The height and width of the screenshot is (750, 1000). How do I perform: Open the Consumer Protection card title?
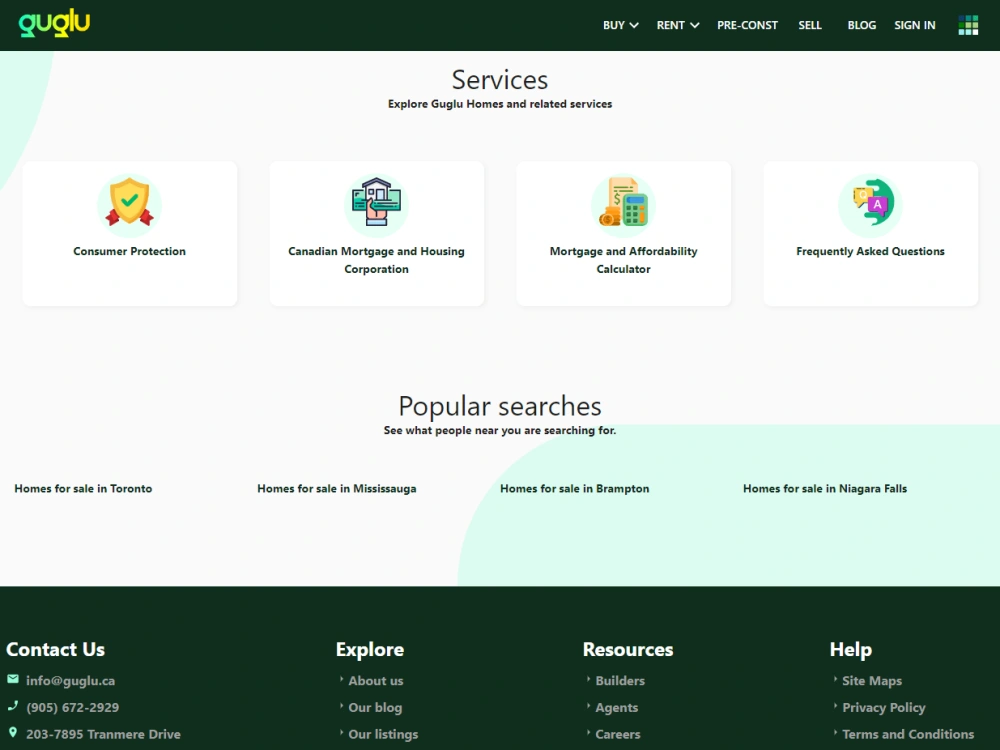129,251
